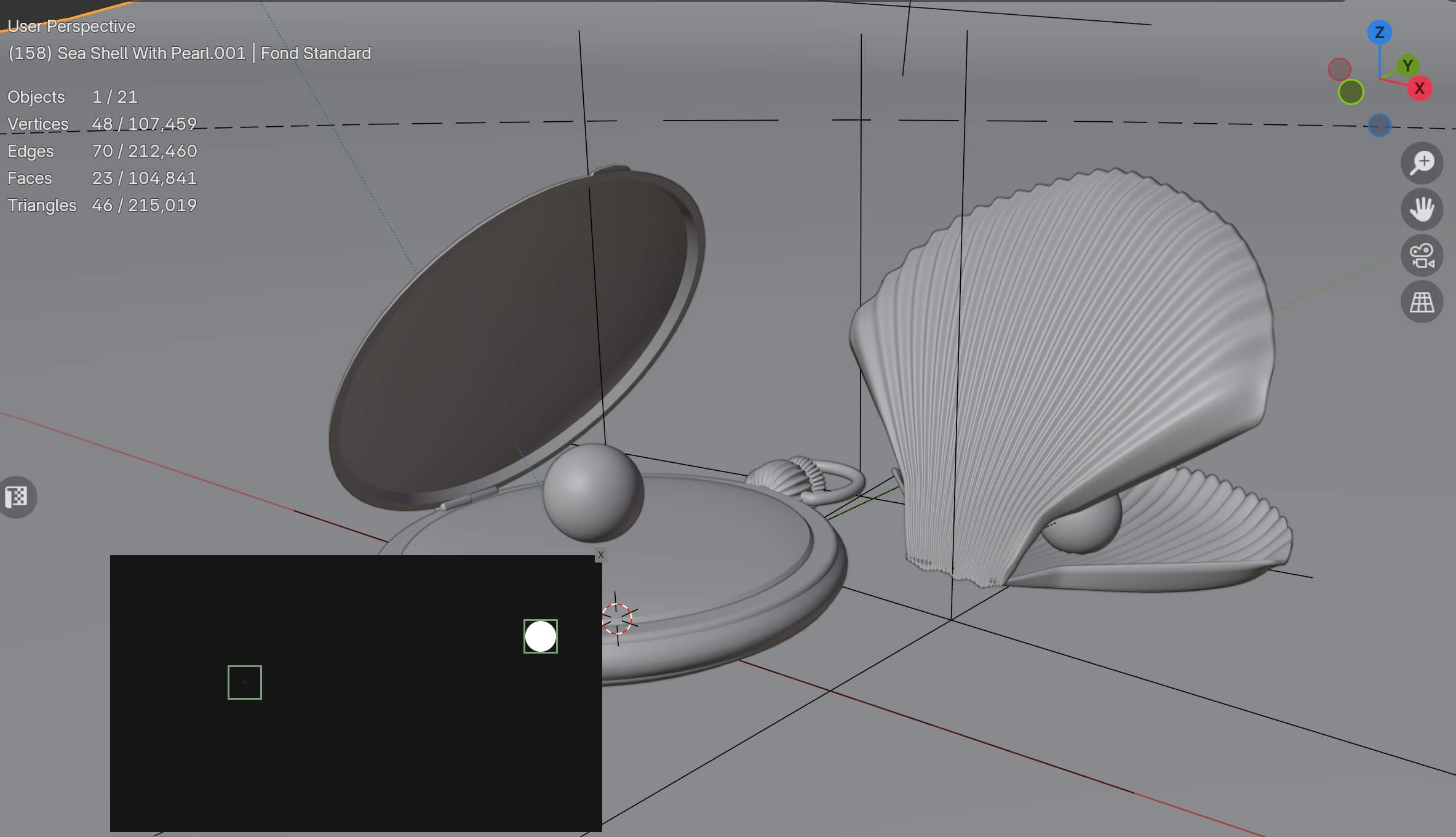Click the negative Z dark blue gizmo circle
Screen dimensions: 1456x837
(1380, 126)
